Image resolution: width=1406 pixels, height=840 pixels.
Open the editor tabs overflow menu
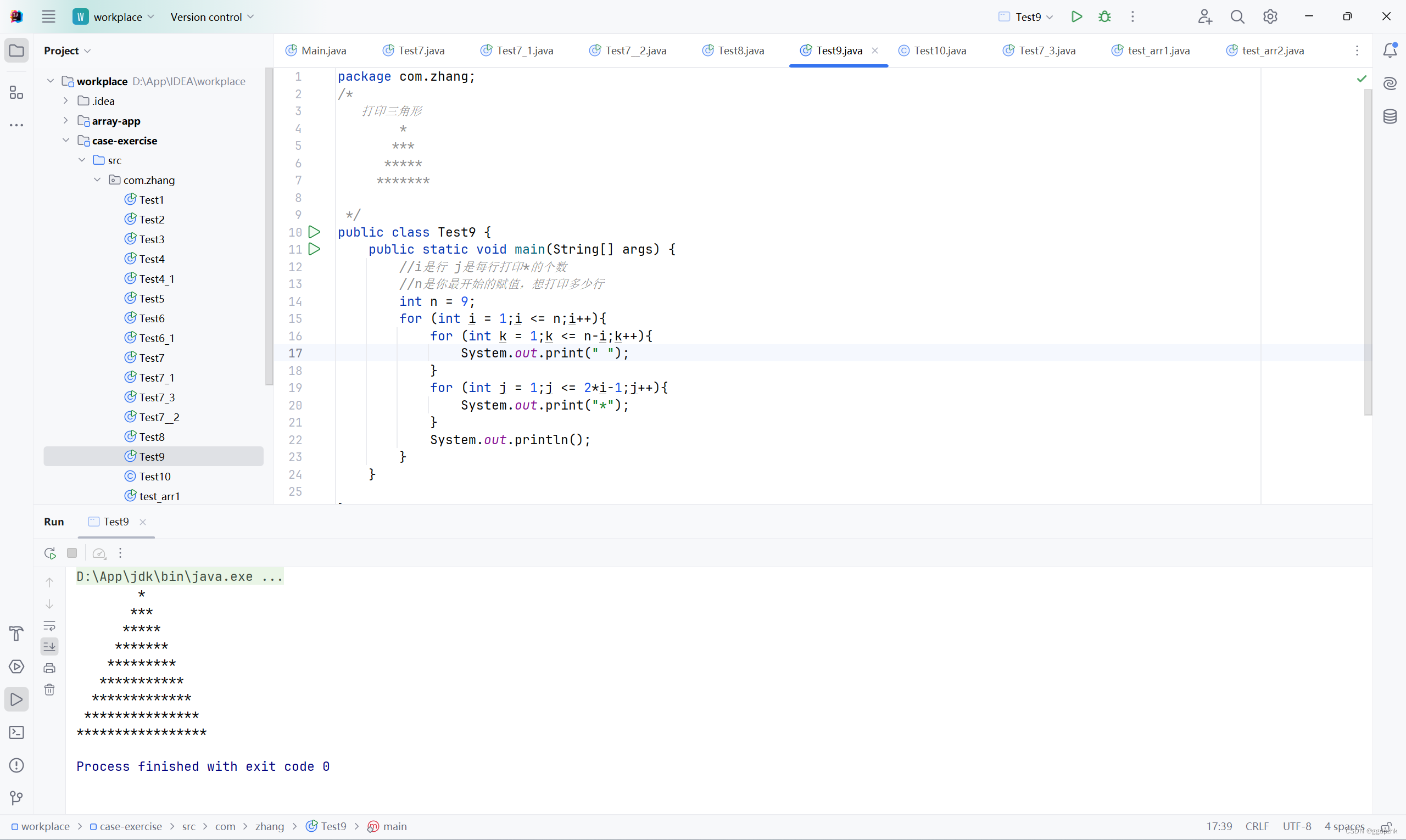(x=1357, y=51)
